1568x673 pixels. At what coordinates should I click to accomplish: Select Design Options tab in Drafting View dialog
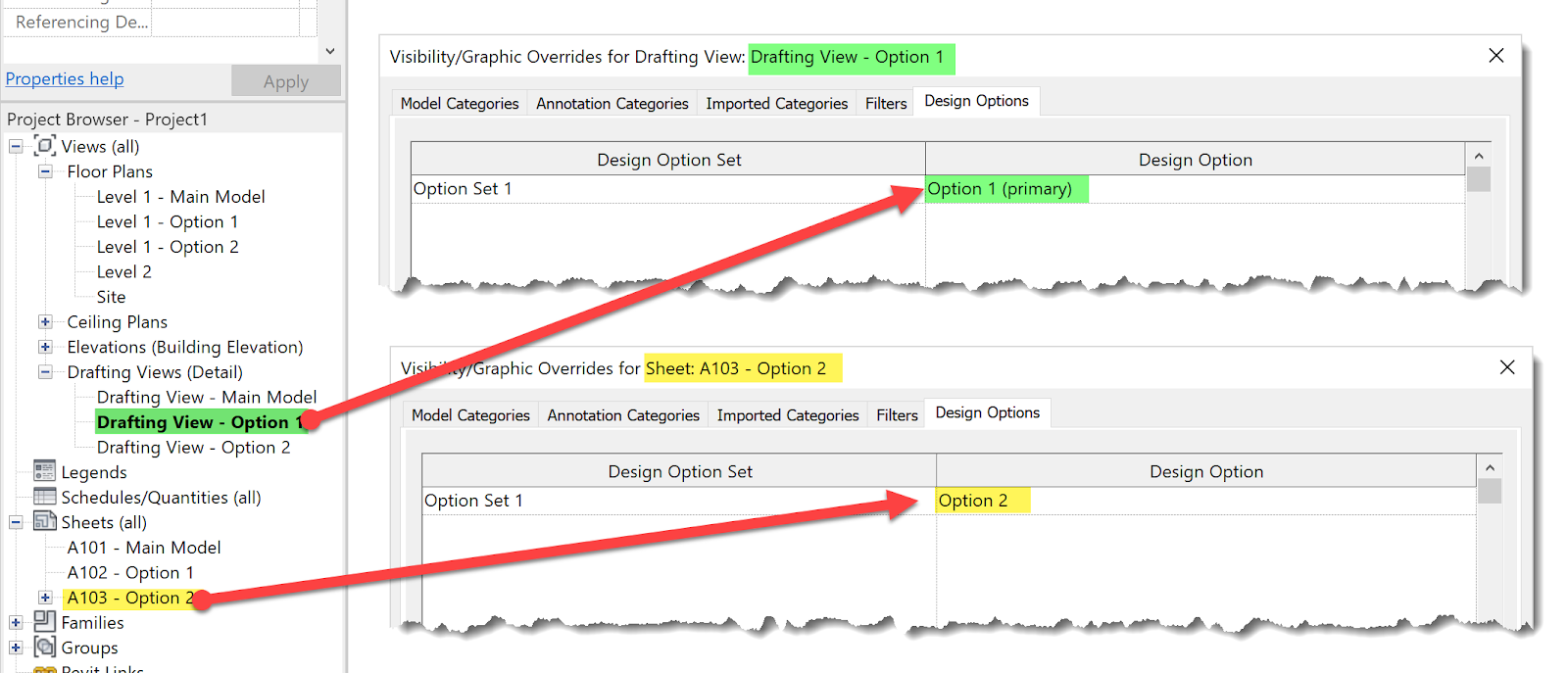(977, 101)
